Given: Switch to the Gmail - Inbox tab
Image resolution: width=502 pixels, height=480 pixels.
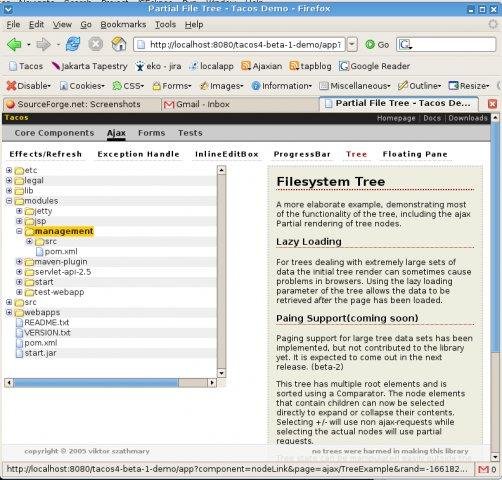Looking at the screenshot, I should (239, 104).
